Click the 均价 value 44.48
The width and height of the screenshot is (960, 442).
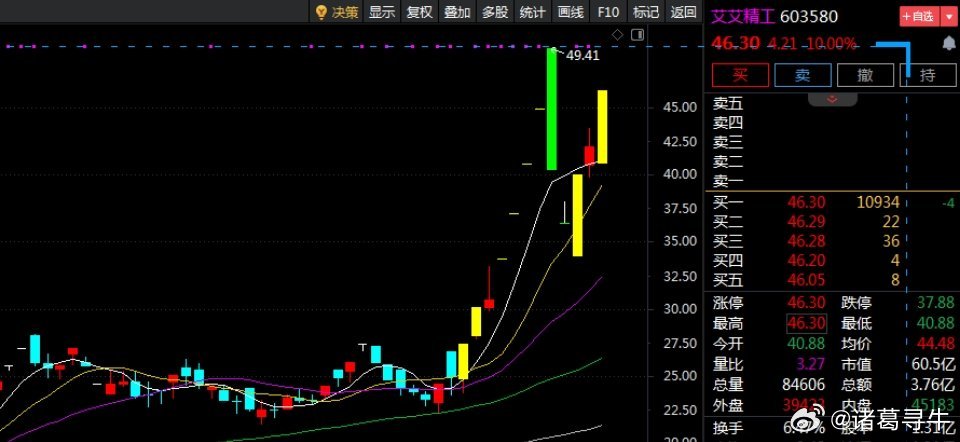(x=936, y=343)
